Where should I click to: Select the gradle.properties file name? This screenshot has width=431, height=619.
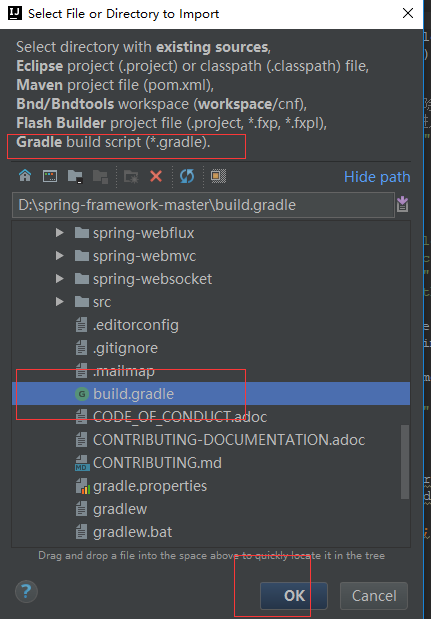[150, 486]
